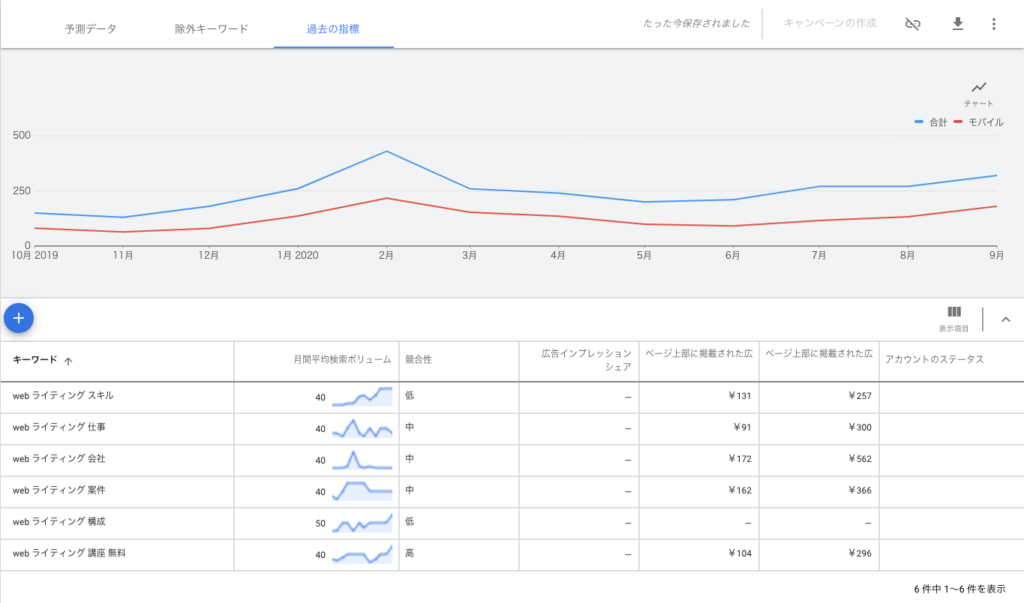The image size is (1024, 603).
Task: Click the blue plus add keyword button
Action: [19, 318]
